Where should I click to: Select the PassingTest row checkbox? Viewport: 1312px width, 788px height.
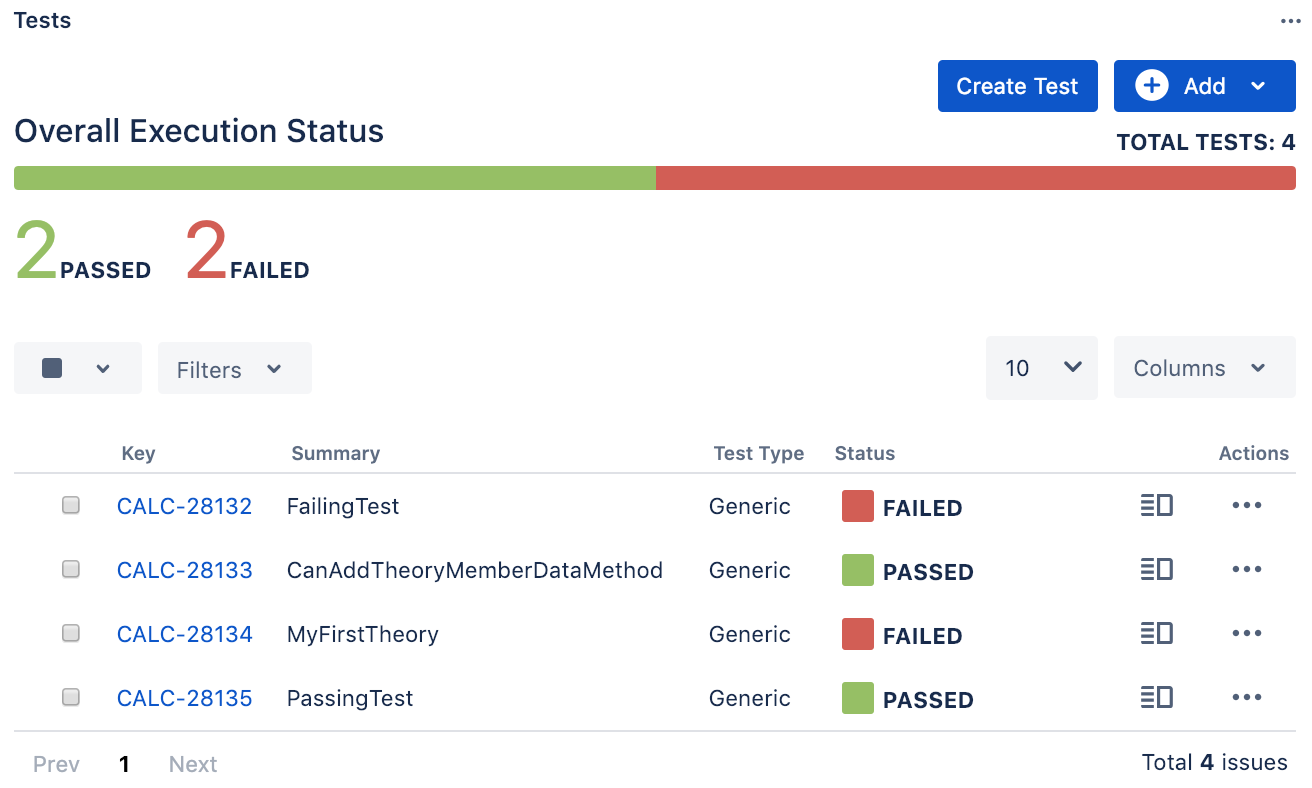[x=71, y=698]
